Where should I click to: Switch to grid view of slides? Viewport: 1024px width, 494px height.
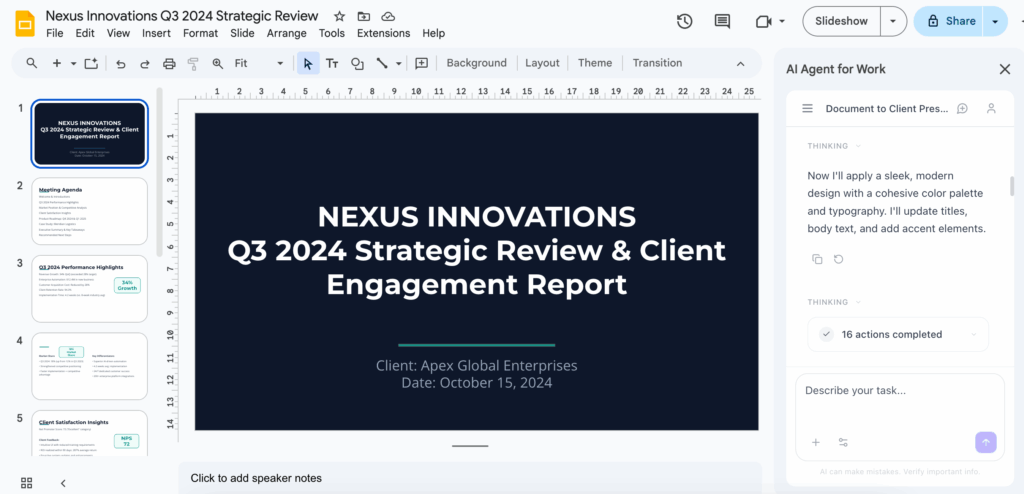click(x=27, y=483)
